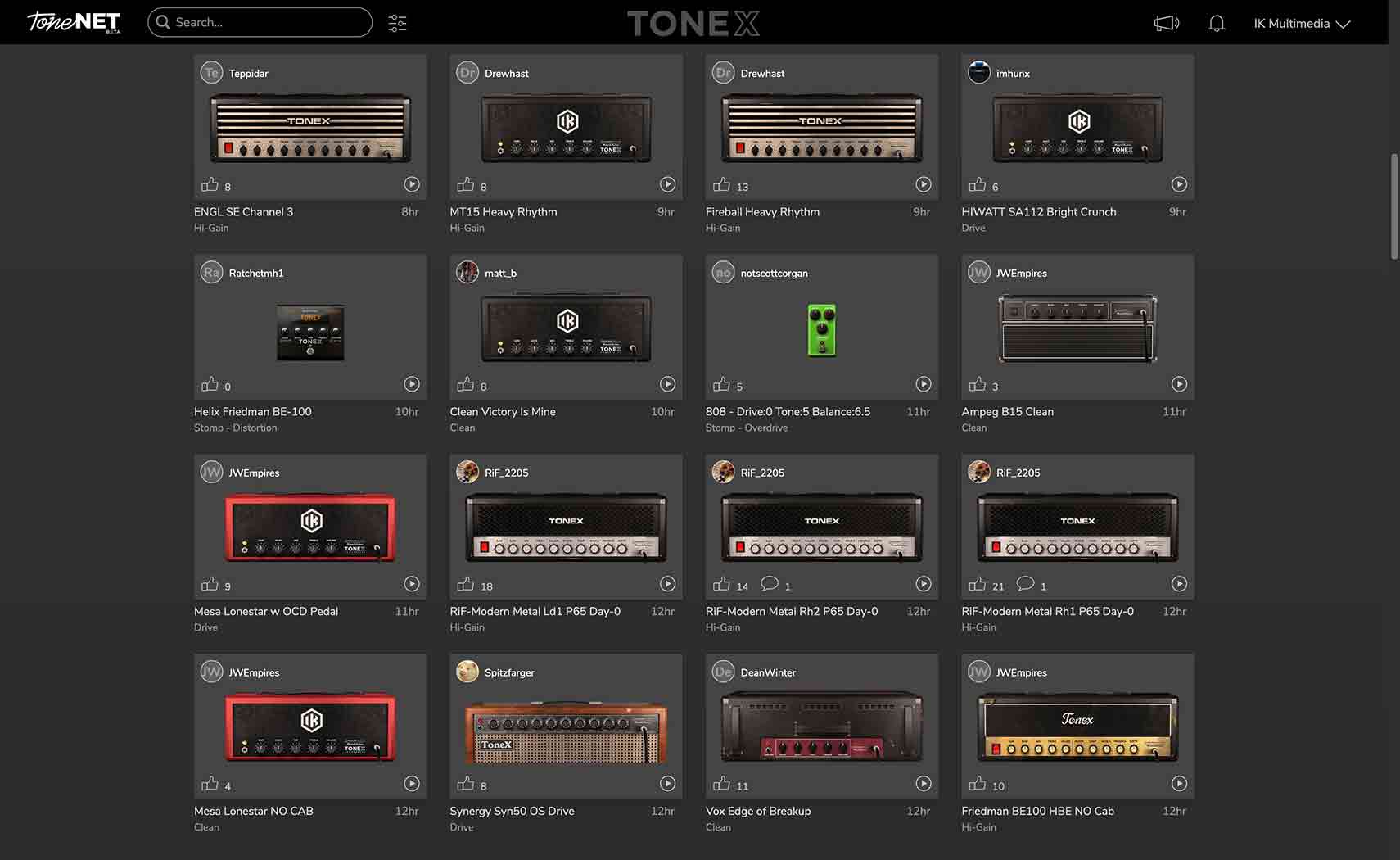Play preview of MT15 Heavy Rhythm
1400x860 pixels.
(x=668, y=184)
